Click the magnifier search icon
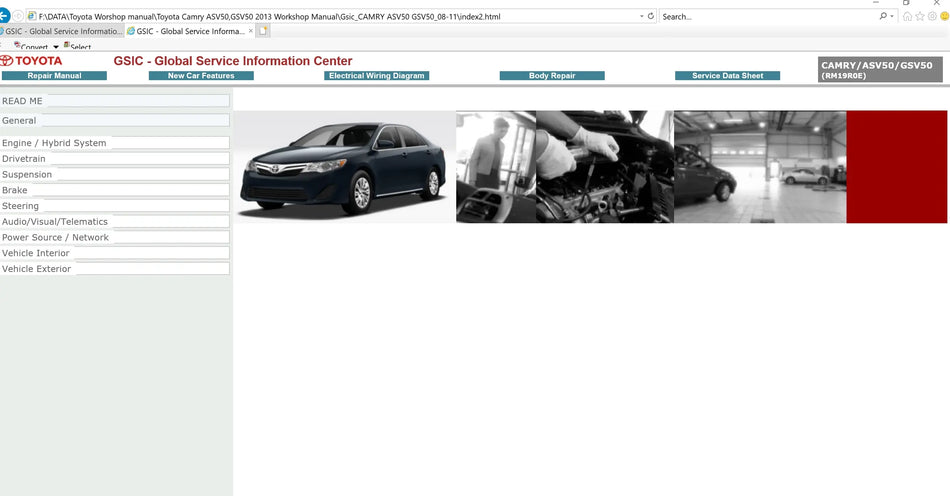Screen dimensions: 950x496 click(883, 16)
